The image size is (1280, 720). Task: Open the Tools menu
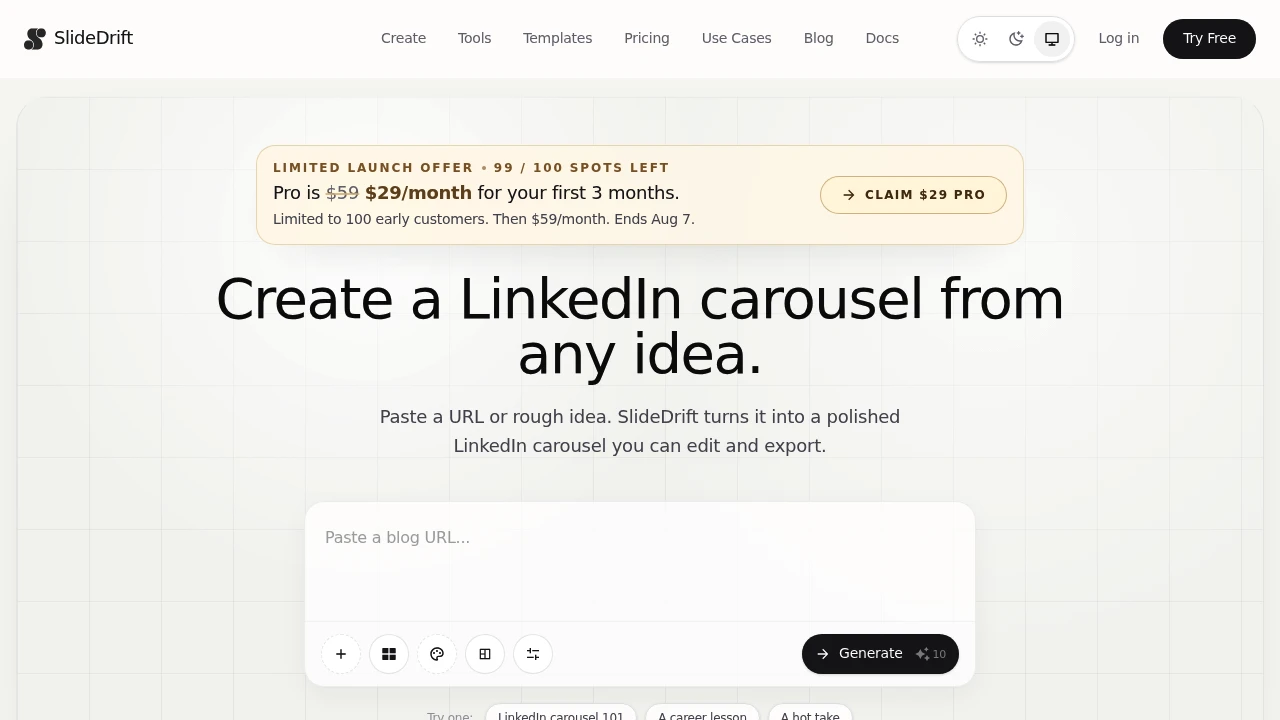(474, 38)
